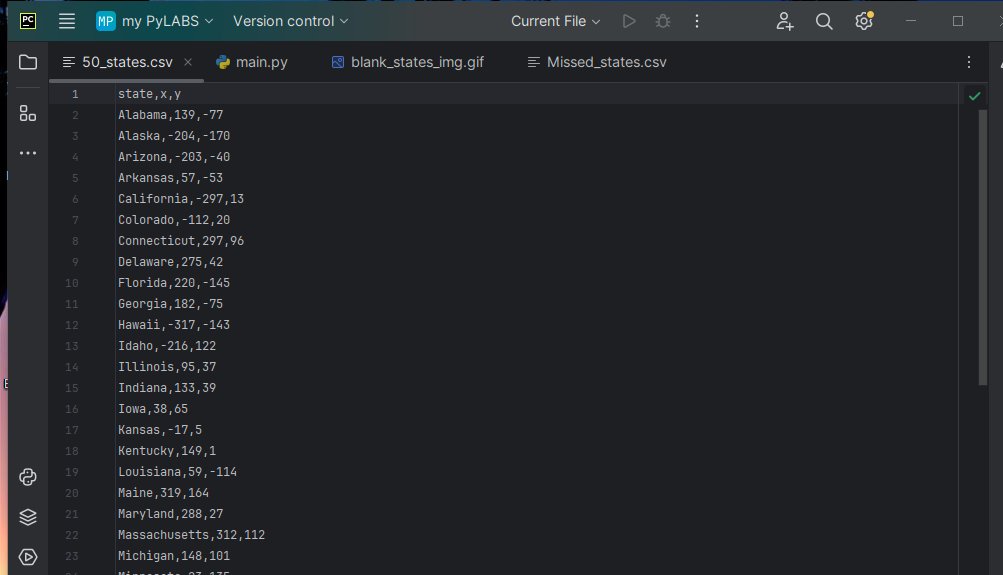
Task: Click the Connecticut,297,96 line
Action: pyautogui.click(x=180, y=241)
